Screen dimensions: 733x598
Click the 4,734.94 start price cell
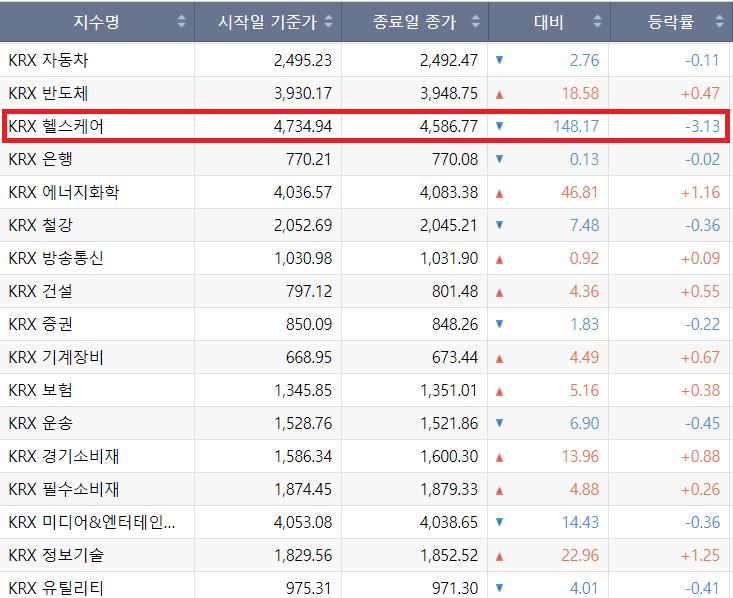tap(303, 126)
